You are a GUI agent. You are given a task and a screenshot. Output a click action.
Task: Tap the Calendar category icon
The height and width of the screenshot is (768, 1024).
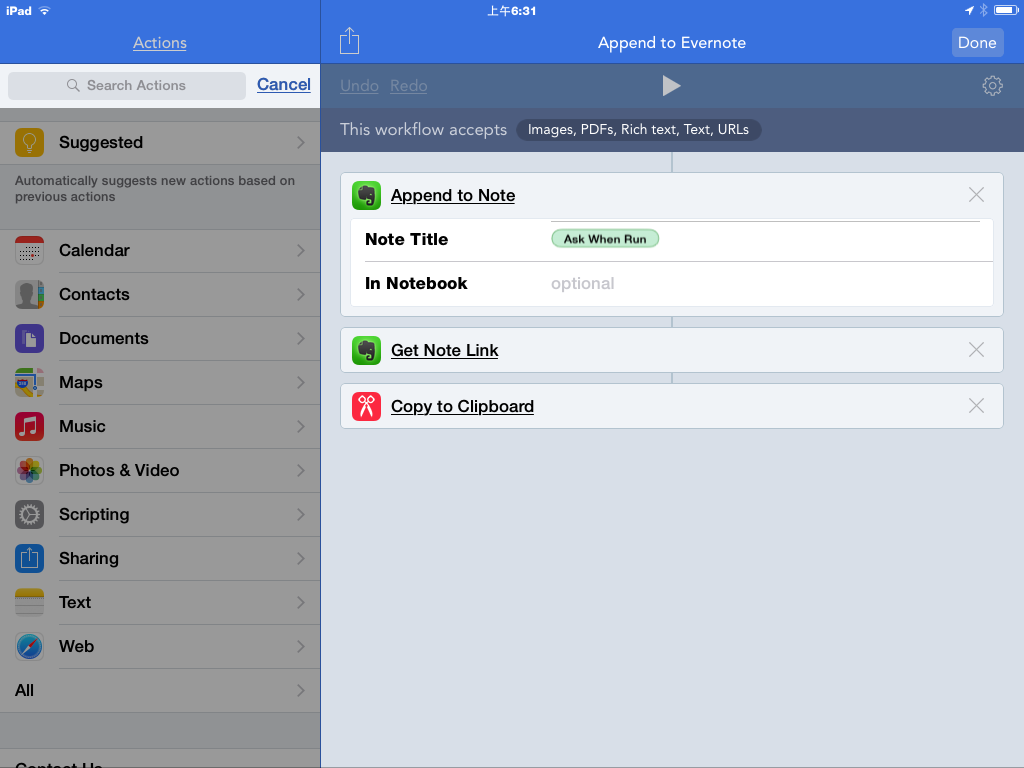coord(29,251)
